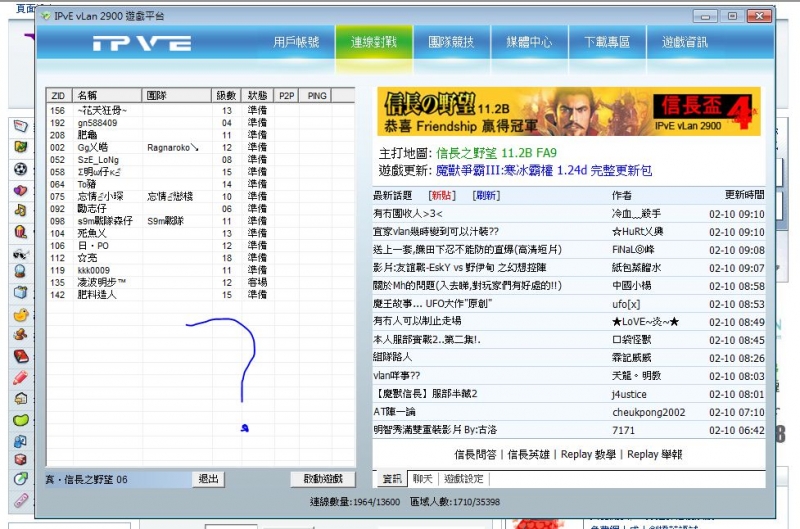Go to the 媒體中心 tab

[529, 42]
